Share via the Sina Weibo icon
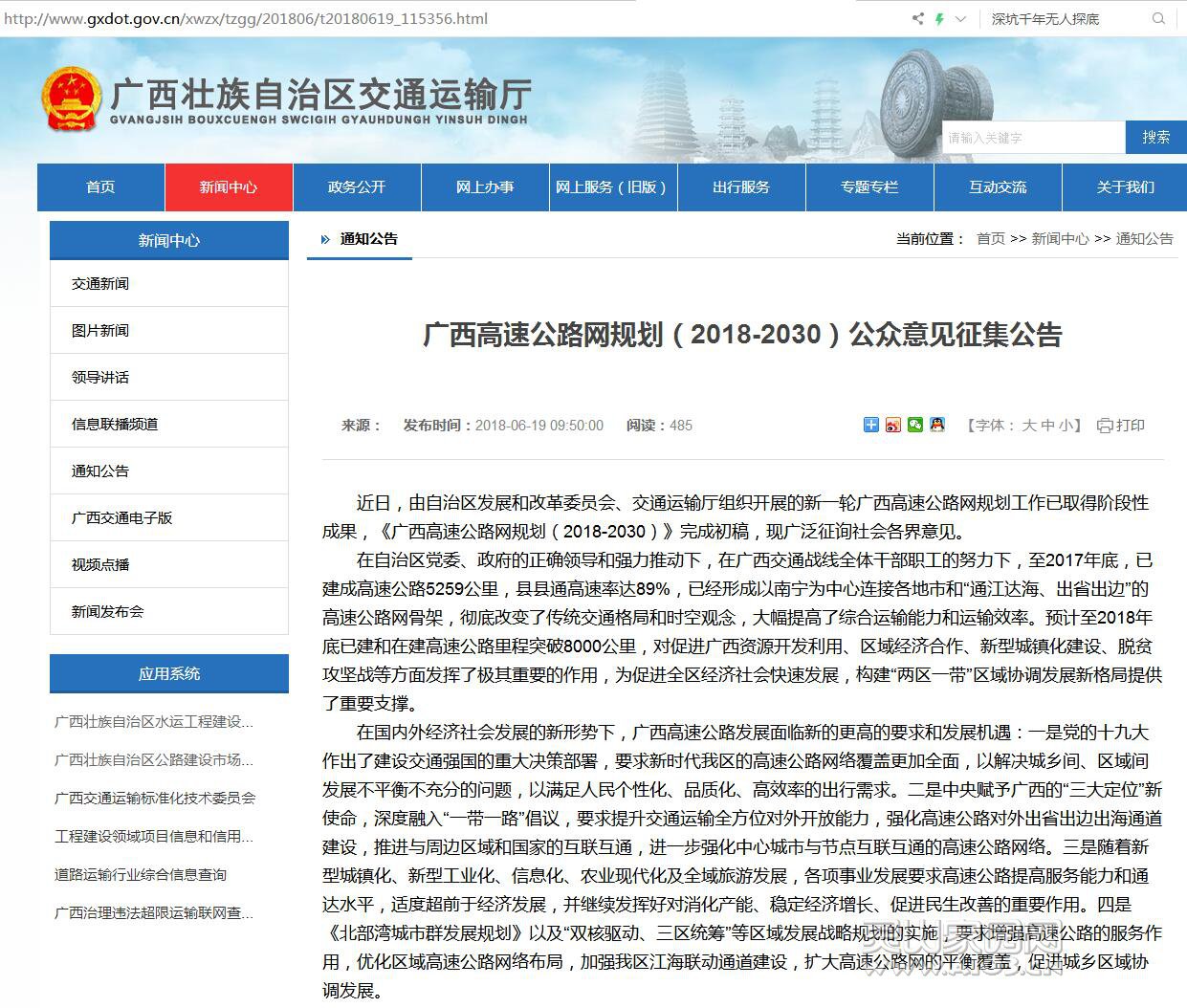 [x=893, y=426]
